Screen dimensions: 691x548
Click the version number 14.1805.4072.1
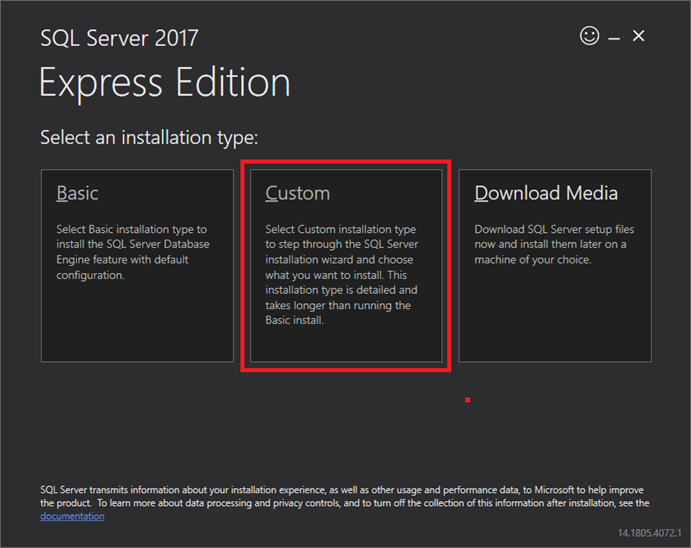tap(649, 533)
